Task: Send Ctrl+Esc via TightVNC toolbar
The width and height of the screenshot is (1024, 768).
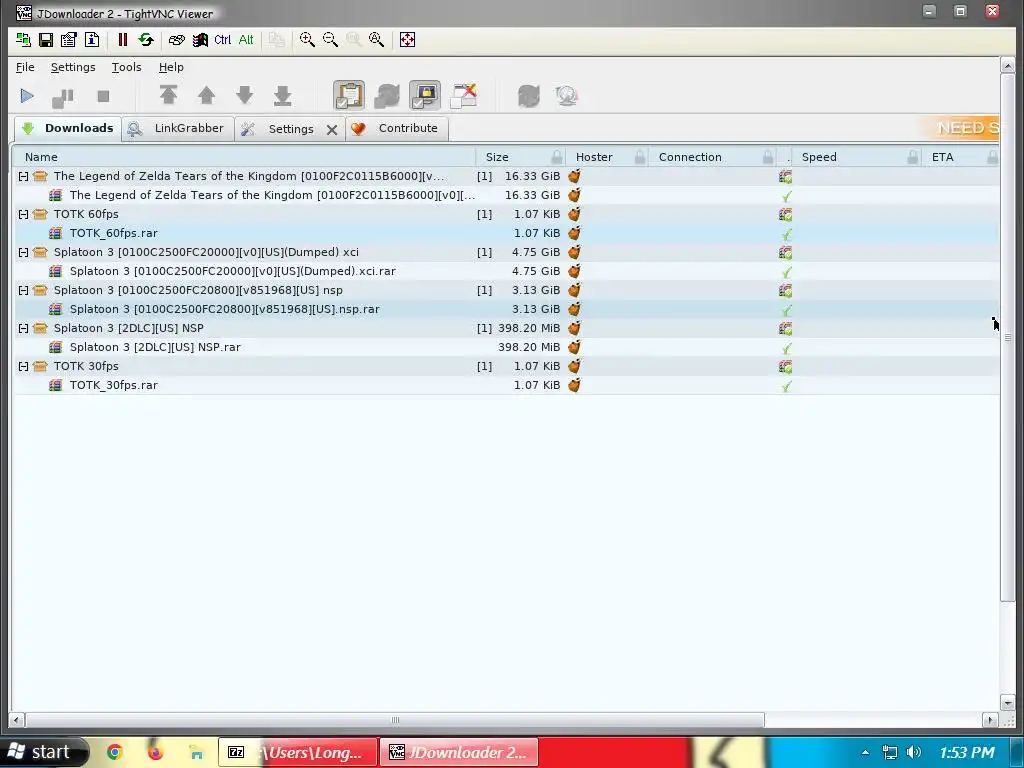Action: click(x=200, y=40)
